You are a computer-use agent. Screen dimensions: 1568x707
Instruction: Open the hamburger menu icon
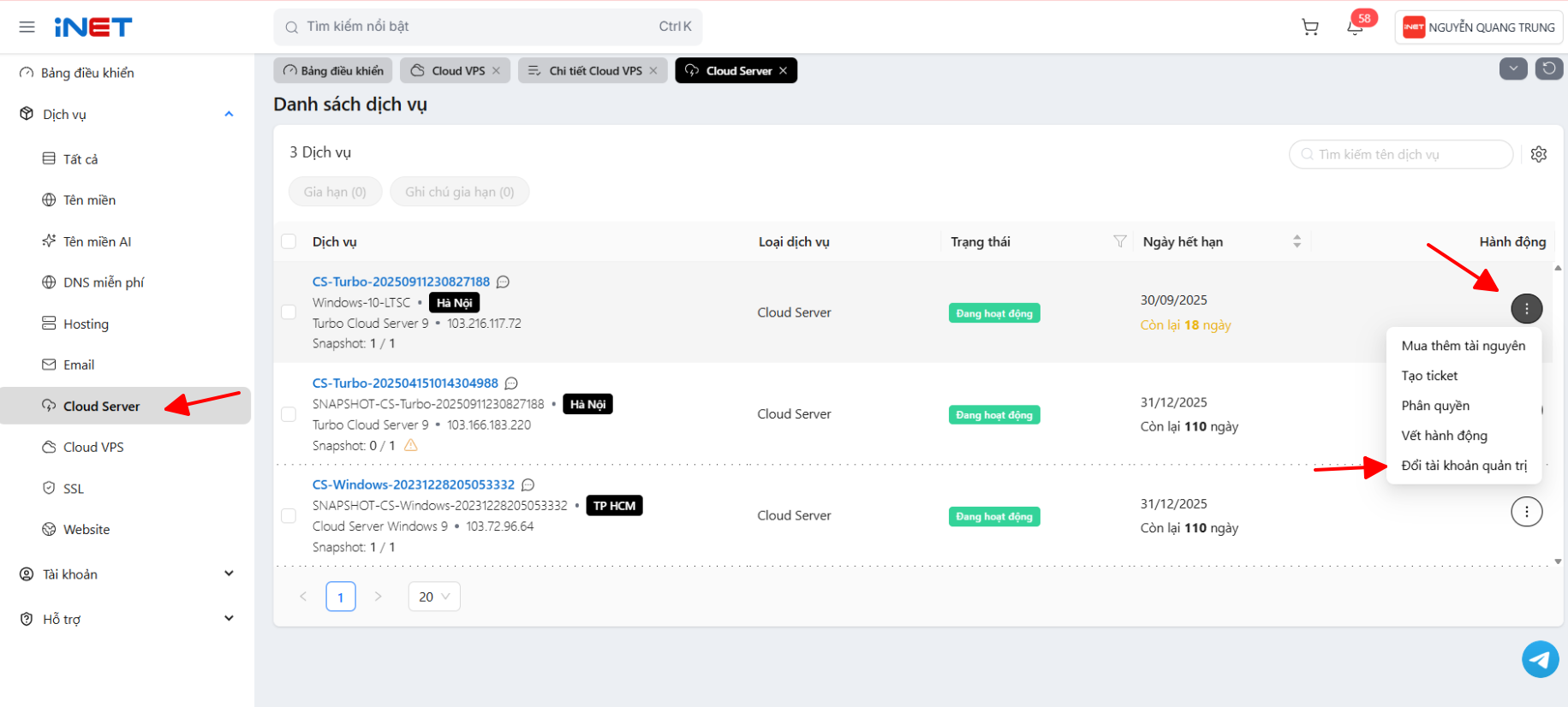click(x=27, y=27)
